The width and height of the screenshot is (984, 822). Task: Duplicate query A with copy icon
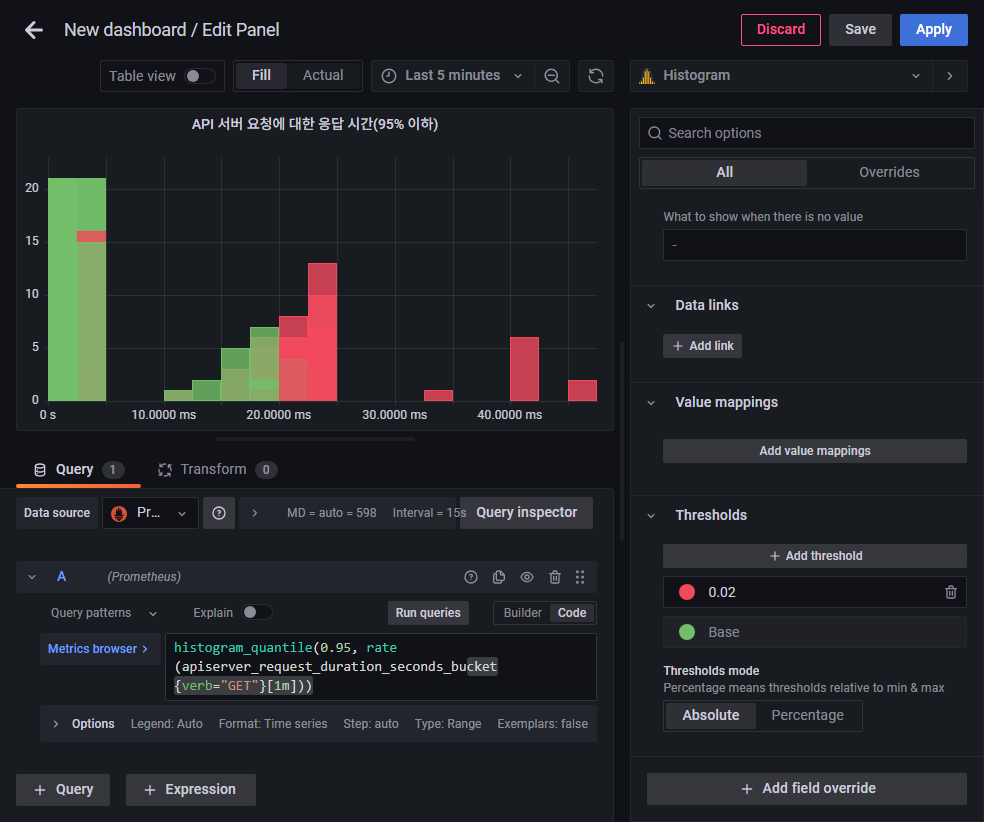click(499, 577)
